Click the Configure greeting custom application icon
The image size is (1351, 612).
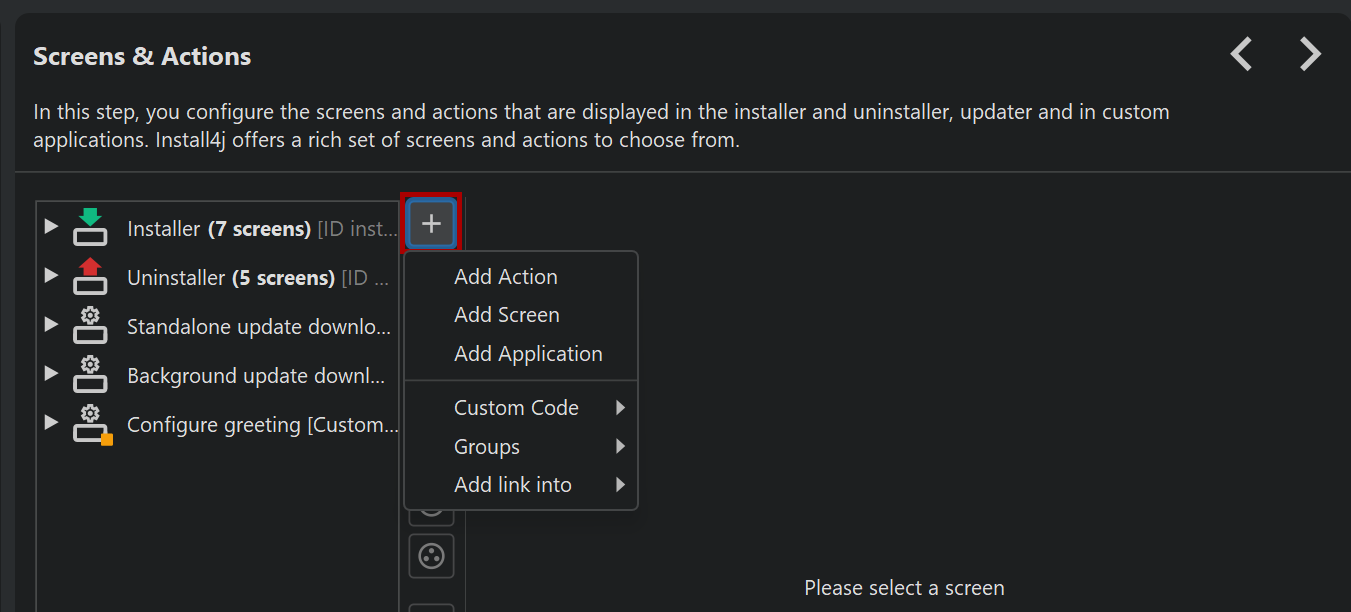click(90, 425)
